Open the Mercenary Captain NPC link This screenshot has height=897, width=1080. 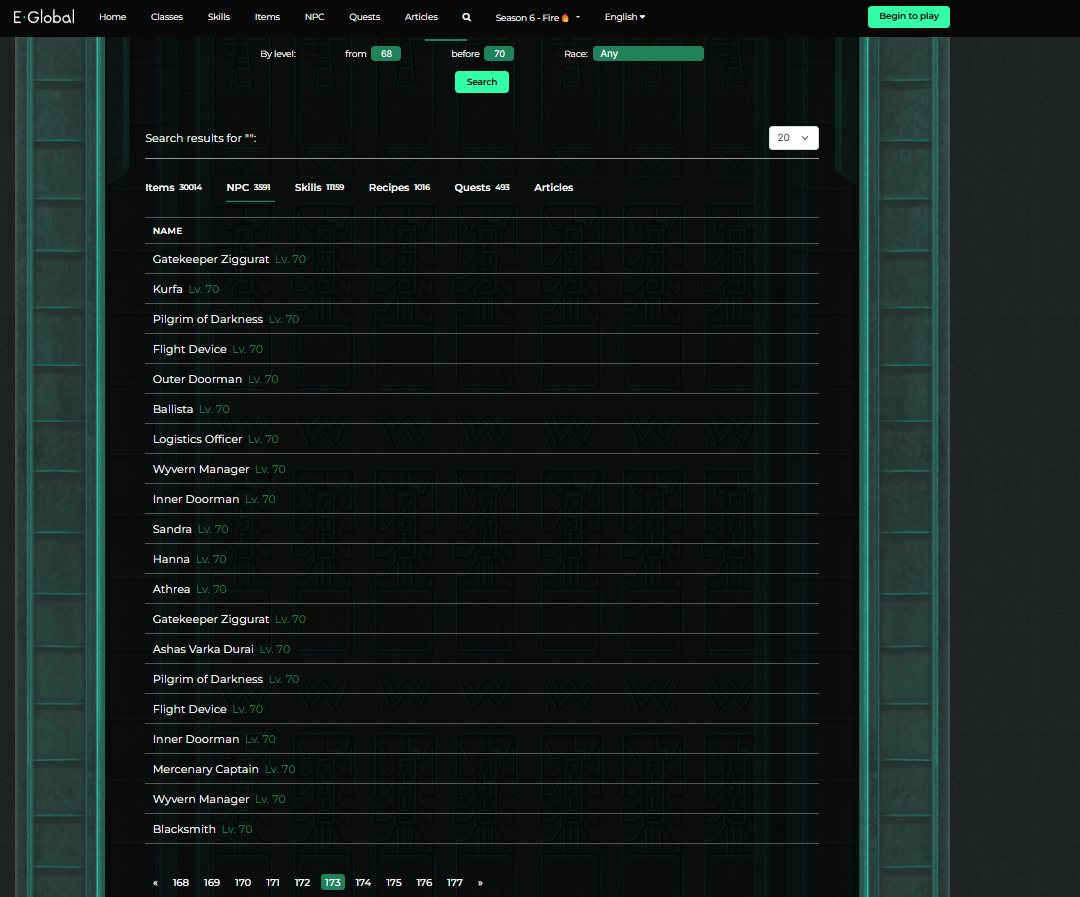[205, 769]
